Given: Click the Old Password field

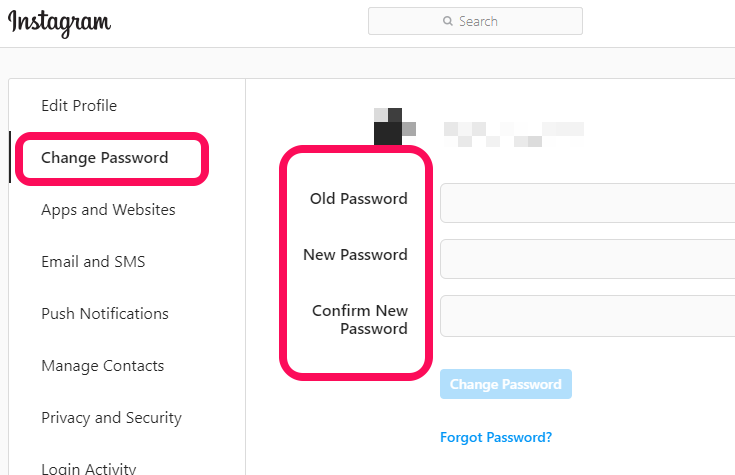Looking at the screenshot, I should tap(587, 203).
